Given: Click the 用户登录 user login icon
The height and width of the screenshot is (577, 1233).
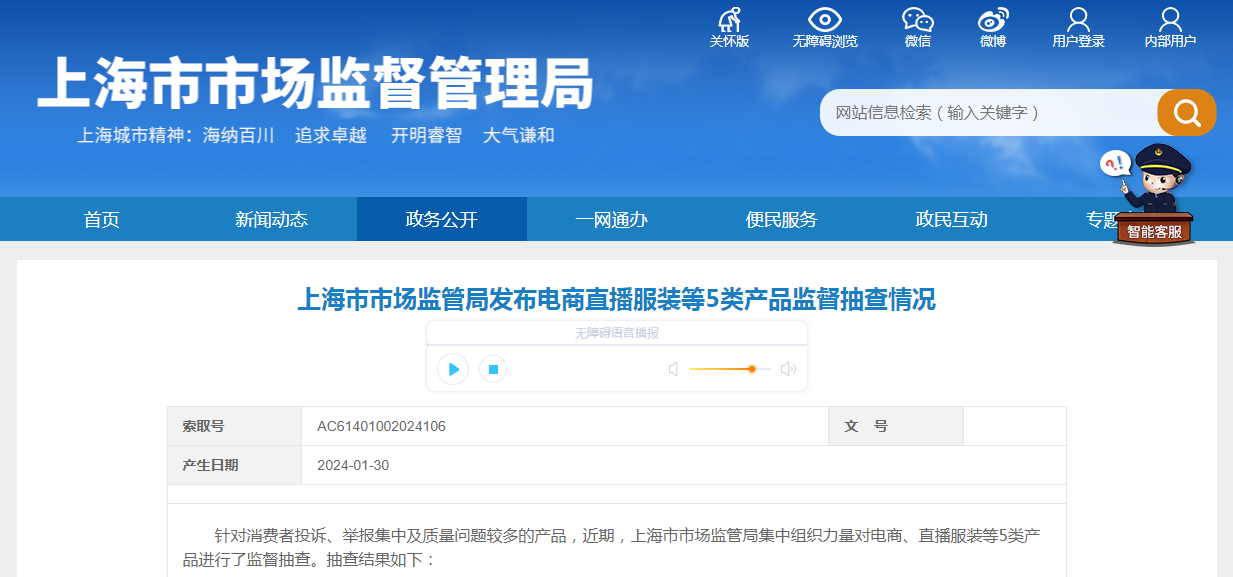Looking at the screenshot, I should tap(1078, 21).
